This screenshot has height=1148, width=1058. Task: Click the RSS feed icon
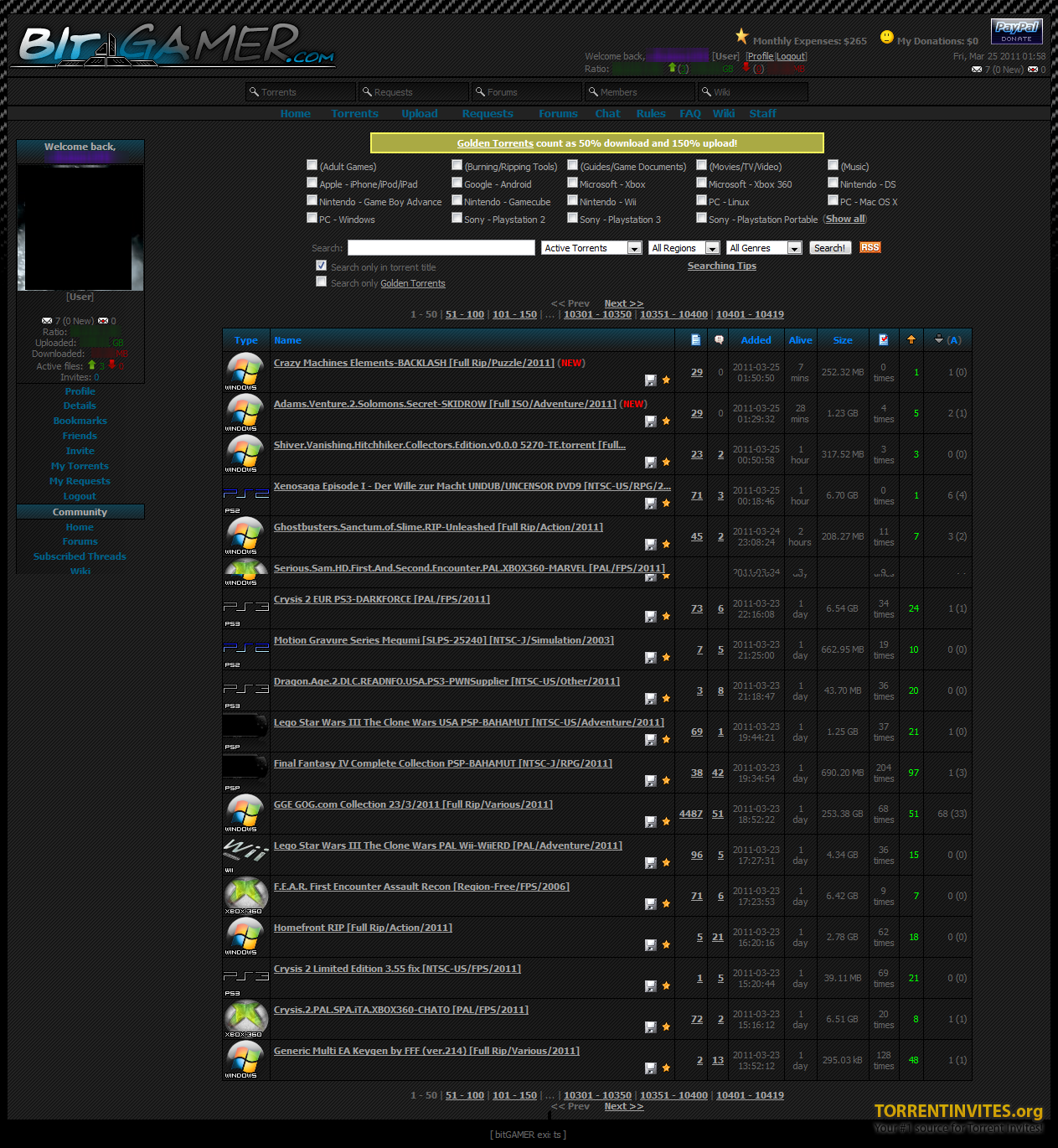[870, 247]
